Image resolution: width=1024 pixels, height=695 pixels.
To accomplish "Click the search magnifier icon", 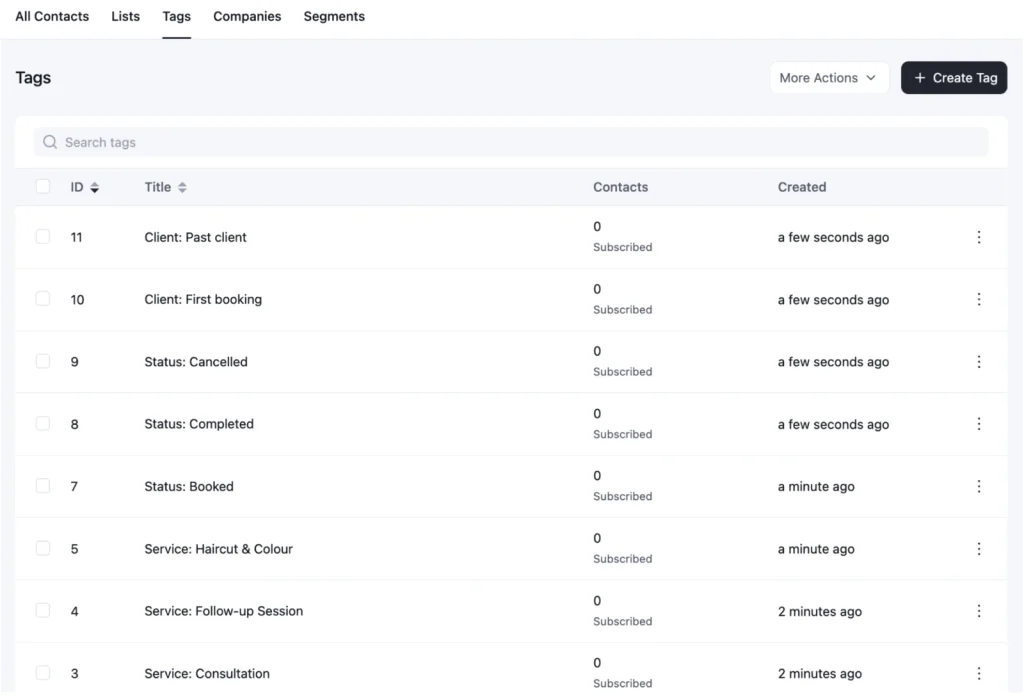I will click(x=50, y=142).
